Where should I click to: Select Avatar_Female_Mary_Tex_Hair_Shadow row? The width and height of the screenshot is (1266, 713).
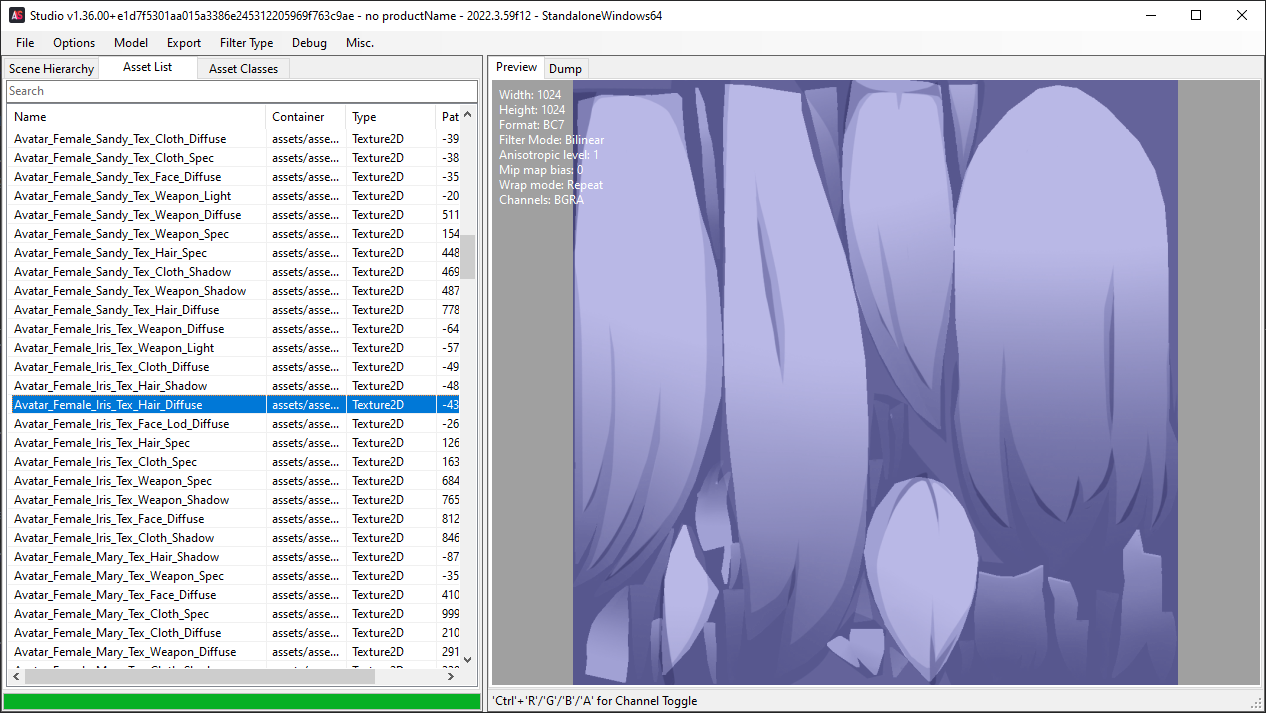pyautogui.click(x=234, y=557)
